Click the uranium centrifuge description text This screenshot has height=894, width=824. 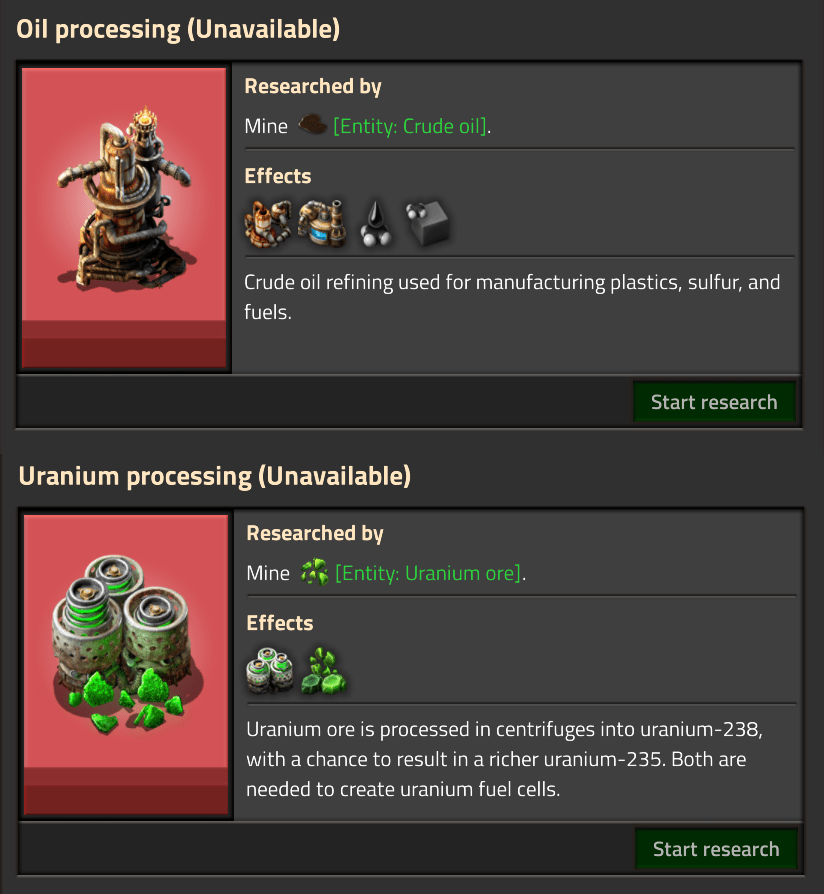coord(511,759)
